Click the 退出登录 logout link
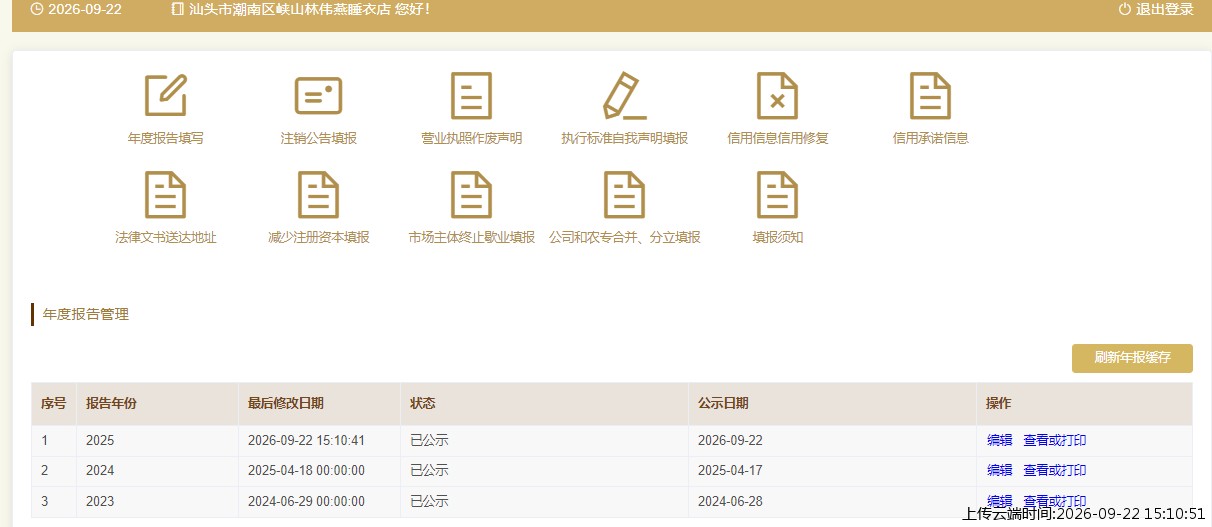The width and height of the screenshot is (1212, 527). pyautogui.click(x=1165, y=9)
